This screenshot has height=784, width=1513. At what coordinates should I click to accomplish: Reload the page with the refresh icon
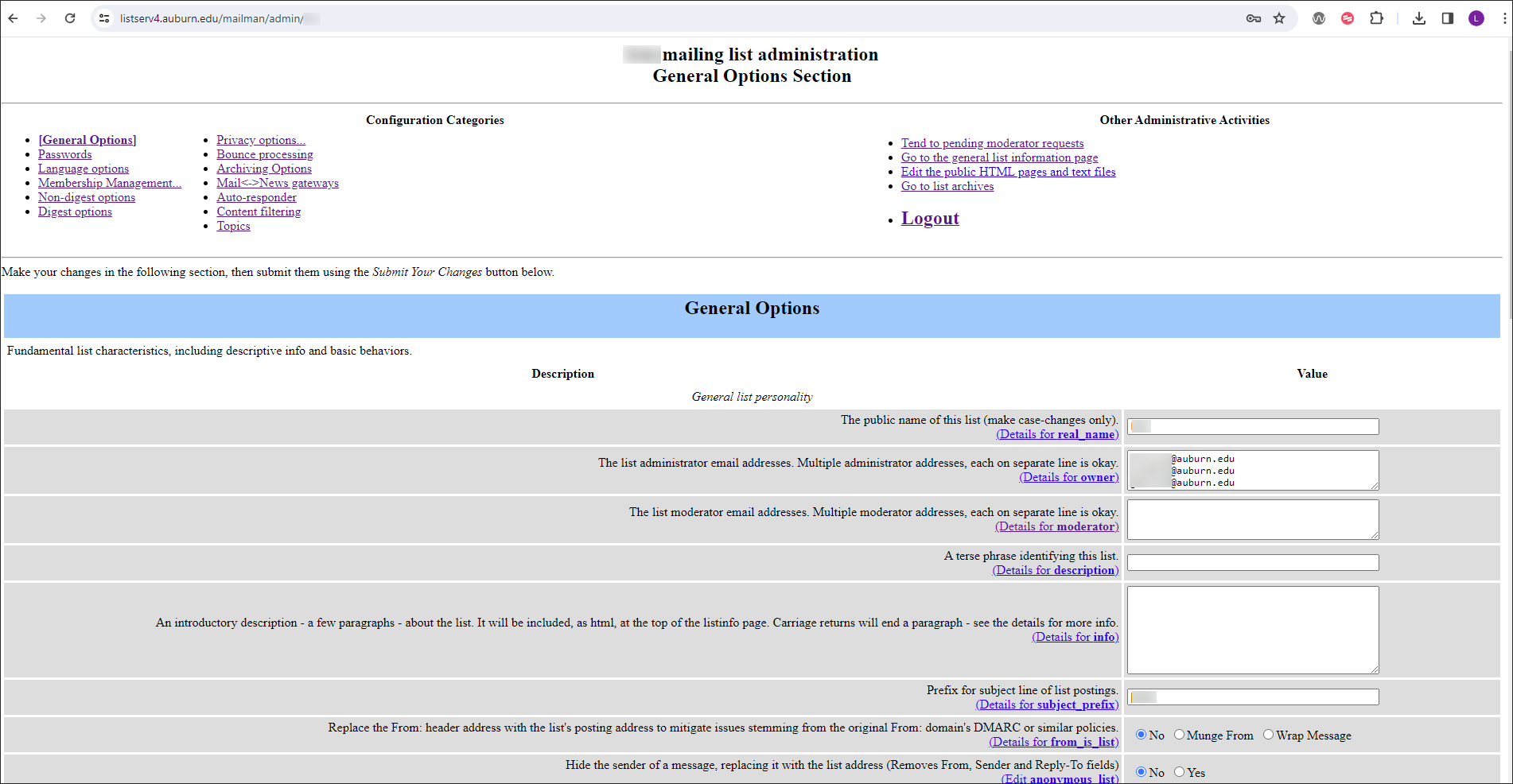[x=70, y=17]
